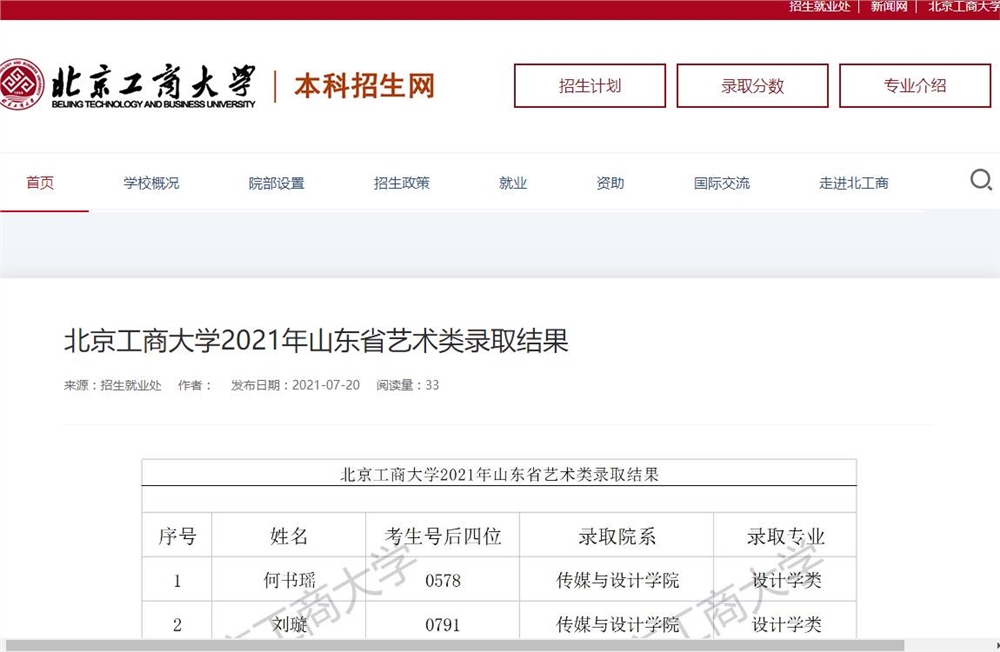The height and width of the screenshot is (652, 1000).
Task: Click 作者： label text
Action: click(195, 385)
